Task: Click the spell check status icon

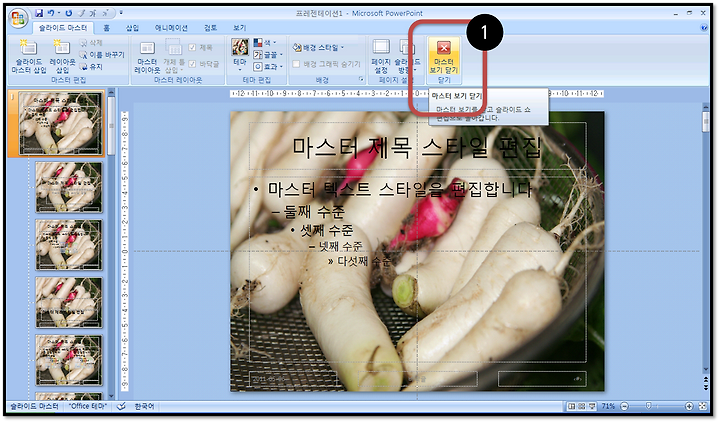Action: [x=121, y=406]
